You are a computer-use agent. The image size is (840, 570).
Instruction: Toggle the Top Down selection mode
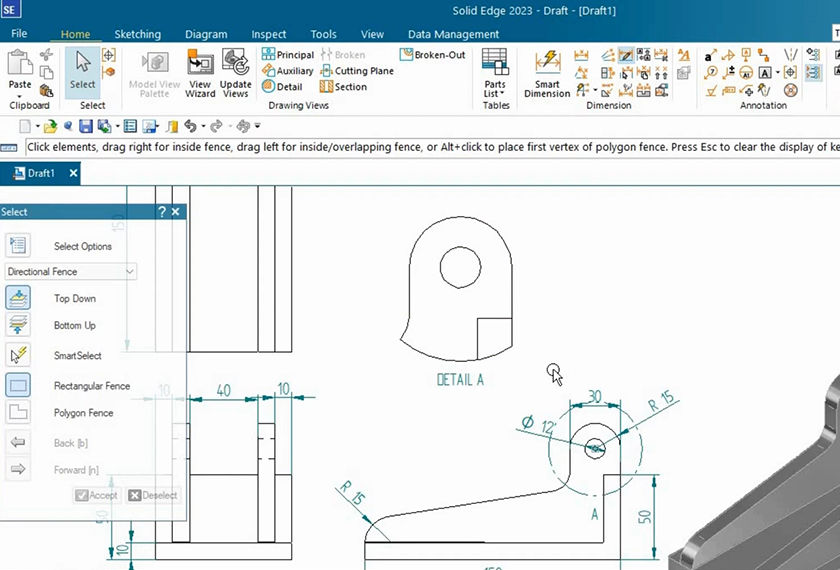click(x=17, y=298)
